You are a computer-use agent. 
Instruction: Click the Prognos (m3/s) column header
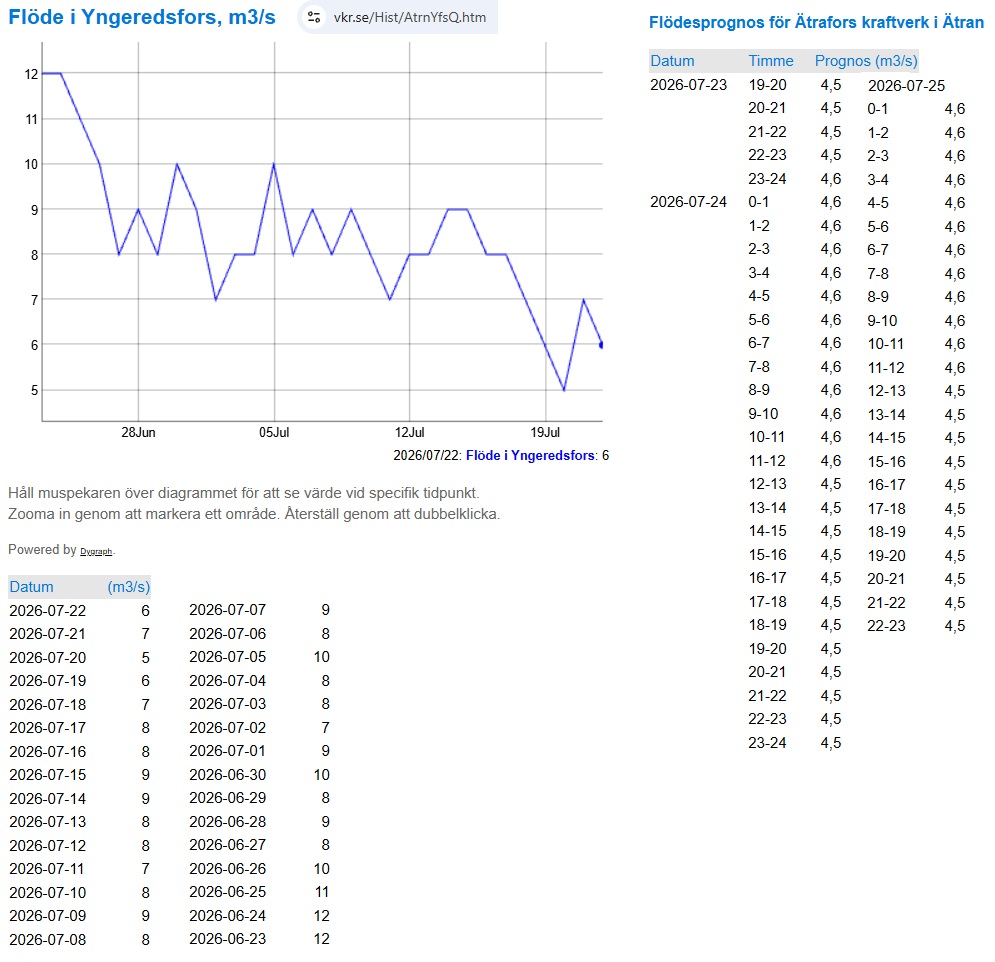click(866, 61)
